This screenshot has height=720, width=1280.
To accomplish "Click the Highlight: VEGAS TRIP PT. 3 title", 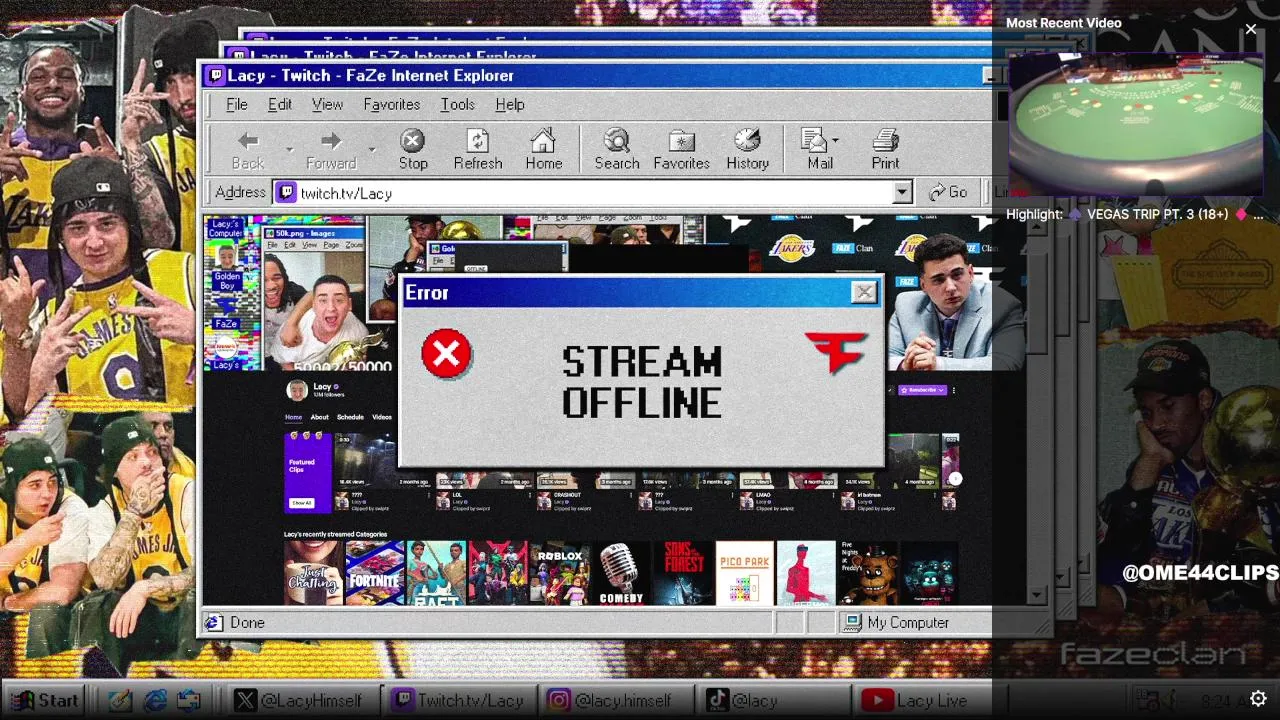I will 1135,214.
